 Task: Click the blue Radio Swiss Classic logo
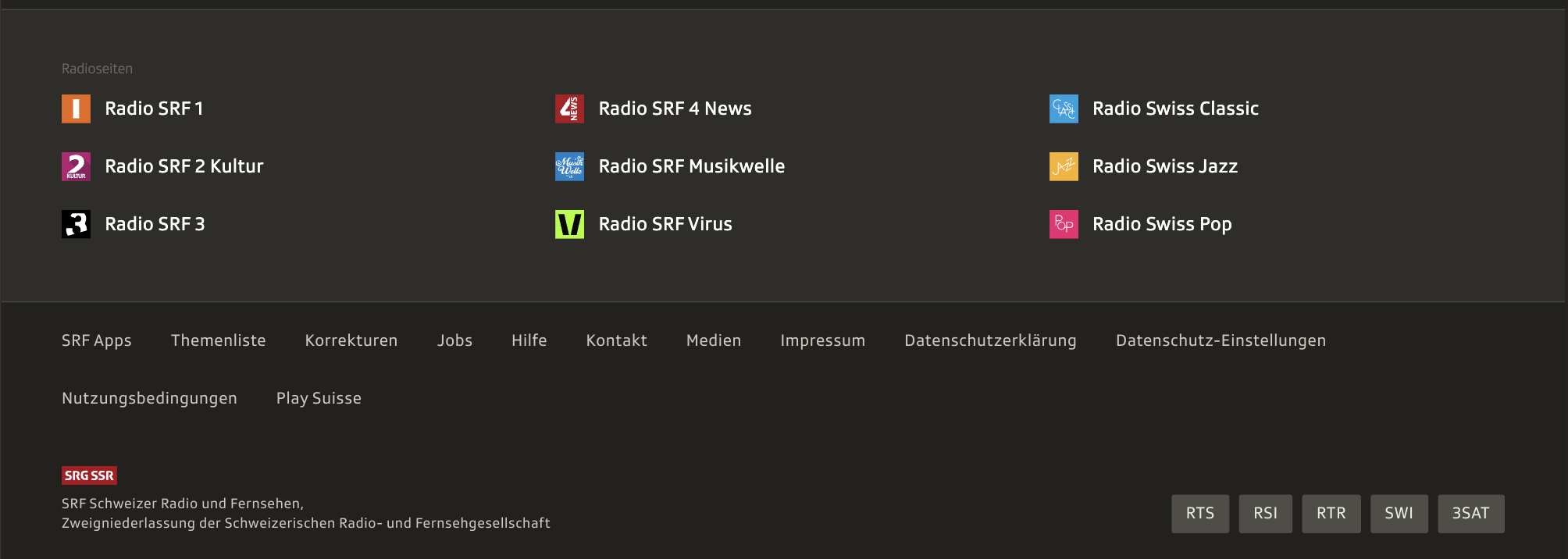(1064, 109)
